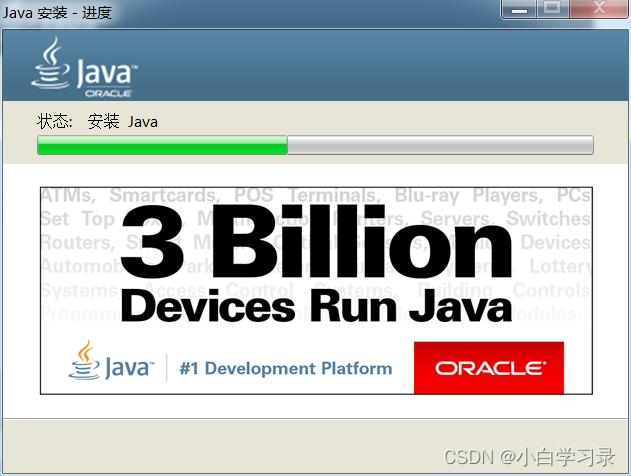Click the Java Oracle logo in header
631x476 pixels.
84,67
